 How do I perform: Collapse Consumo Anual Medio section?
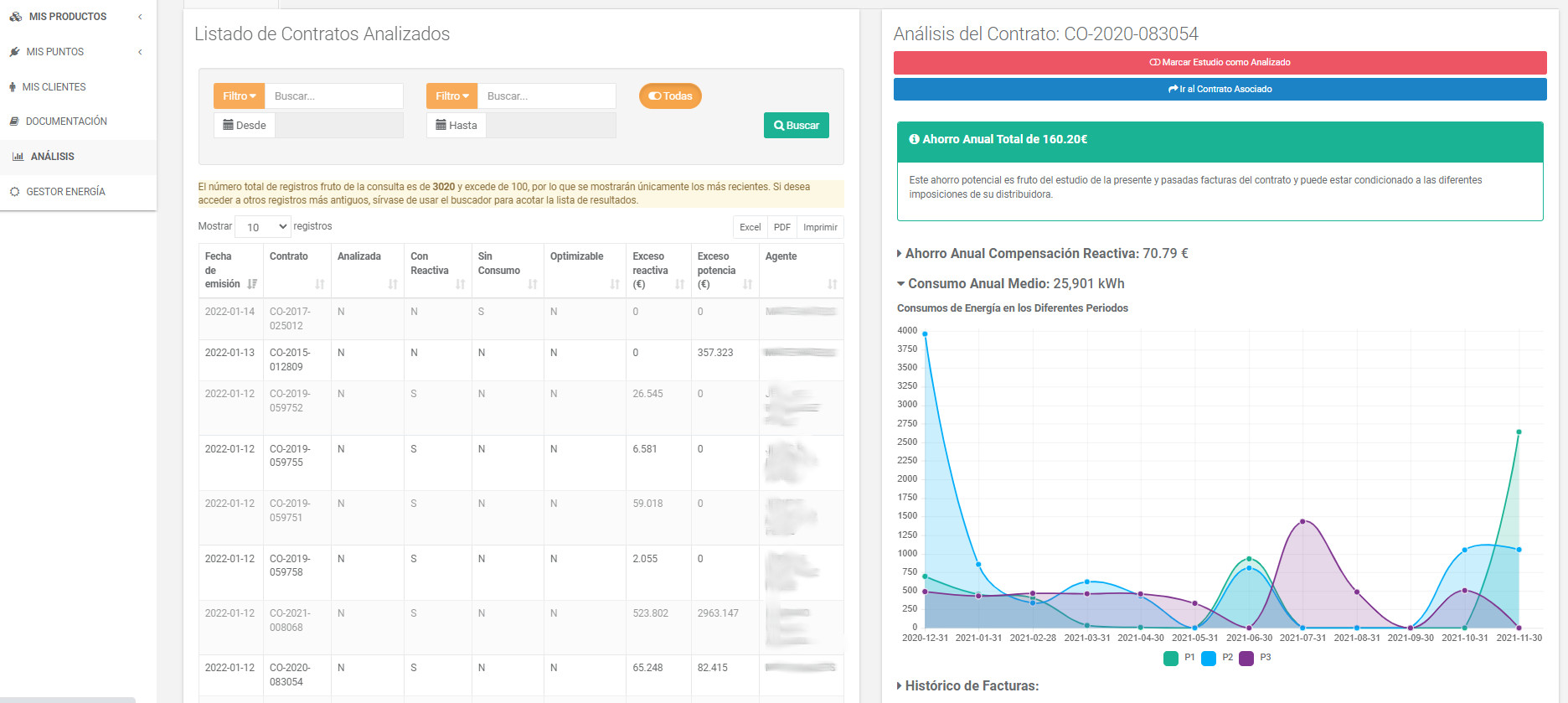(x=1011, y=283)
